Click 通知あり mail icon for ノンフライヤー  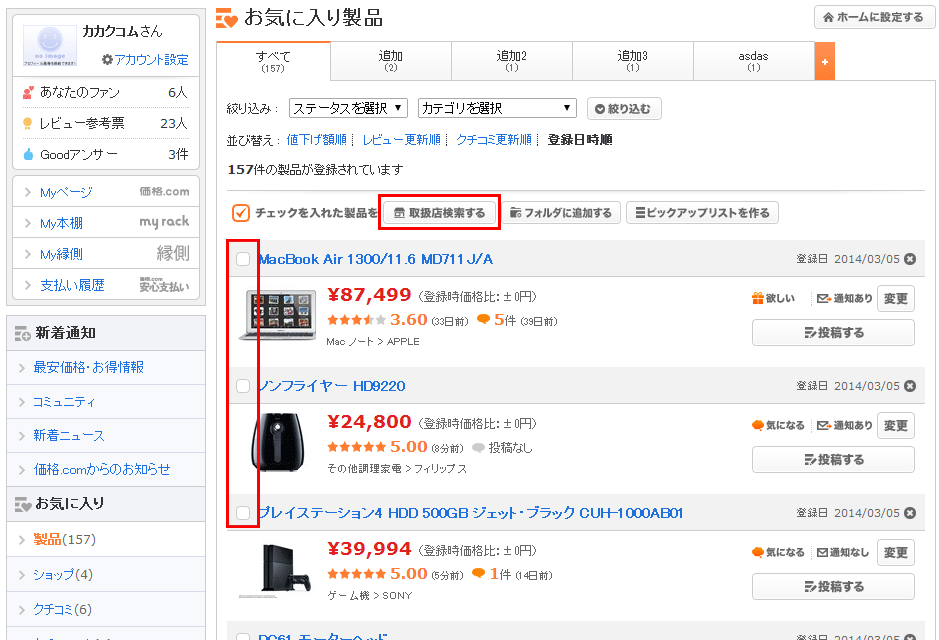coord(825,425)
